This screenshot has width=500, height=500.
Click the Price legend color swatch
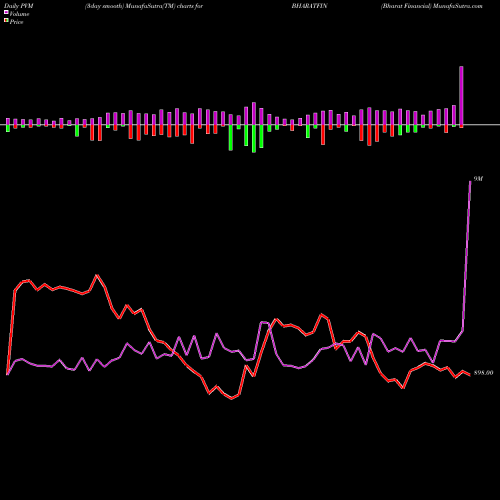[6, 21]
